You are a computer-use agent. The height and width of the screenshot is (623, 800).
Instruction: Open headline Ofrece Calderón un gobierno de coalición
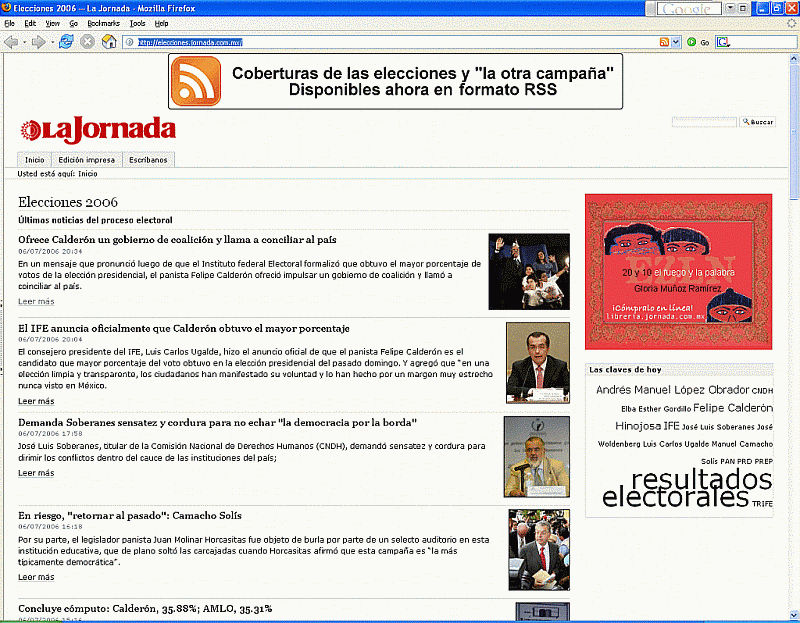coord(177,240)
